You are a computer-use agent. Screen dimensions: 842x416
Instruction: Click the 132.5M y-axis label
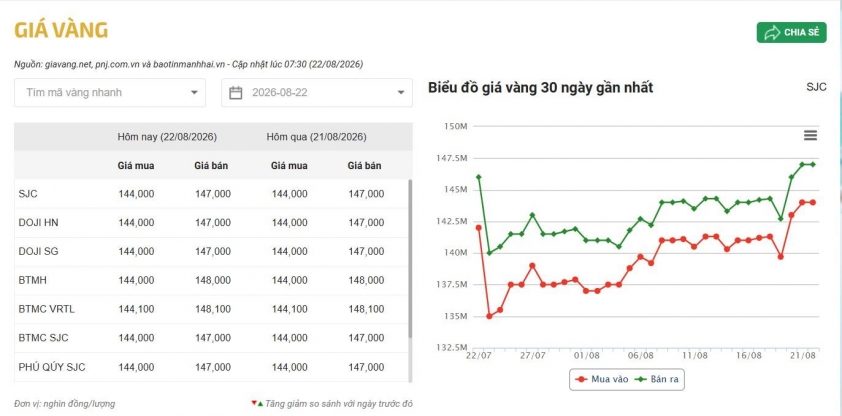point(452,348)
